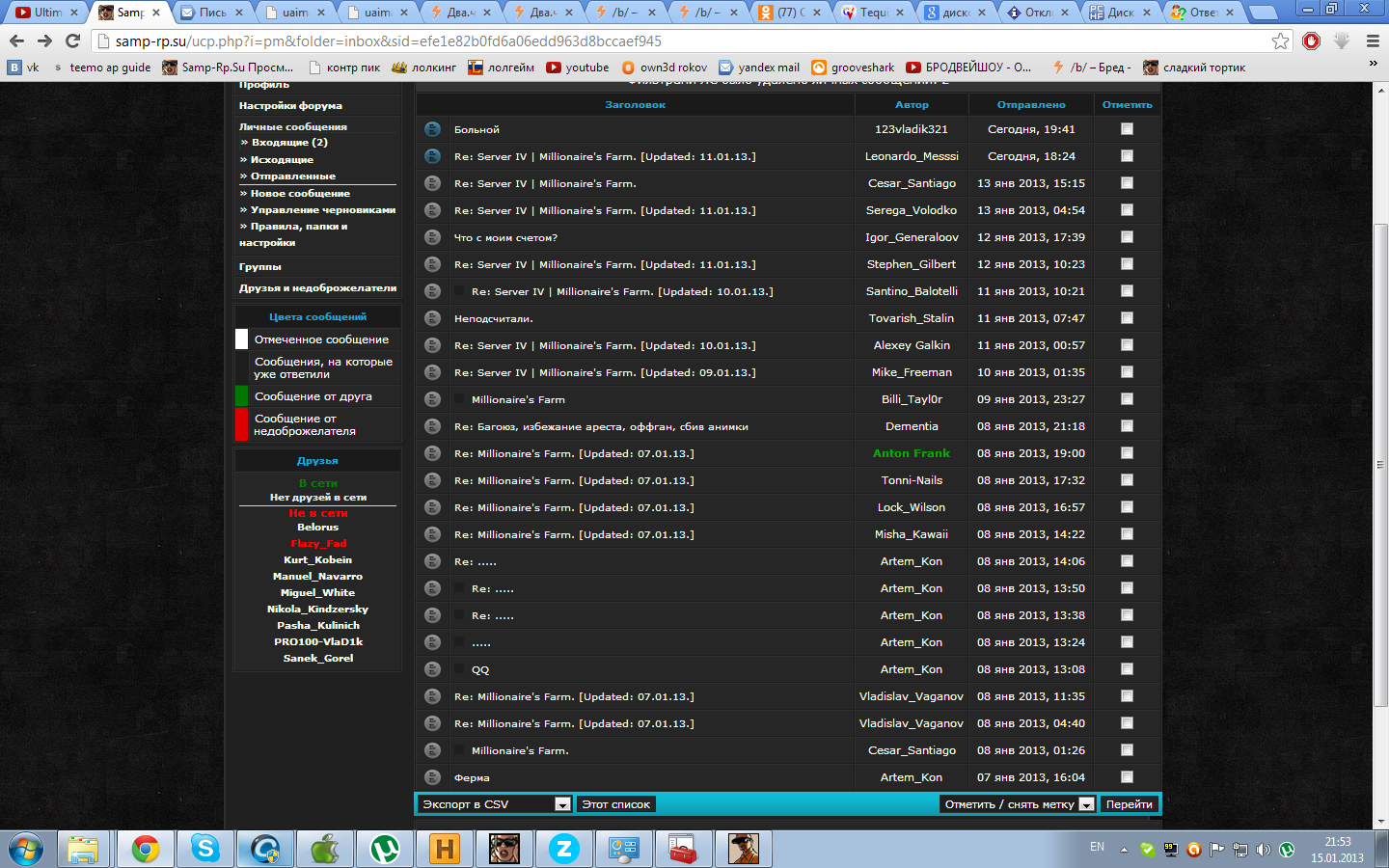This screenshot has height=868, width=1389.
Task: Open the 'Отметить / снять метку' dropdown
Action: point(1086,804)
